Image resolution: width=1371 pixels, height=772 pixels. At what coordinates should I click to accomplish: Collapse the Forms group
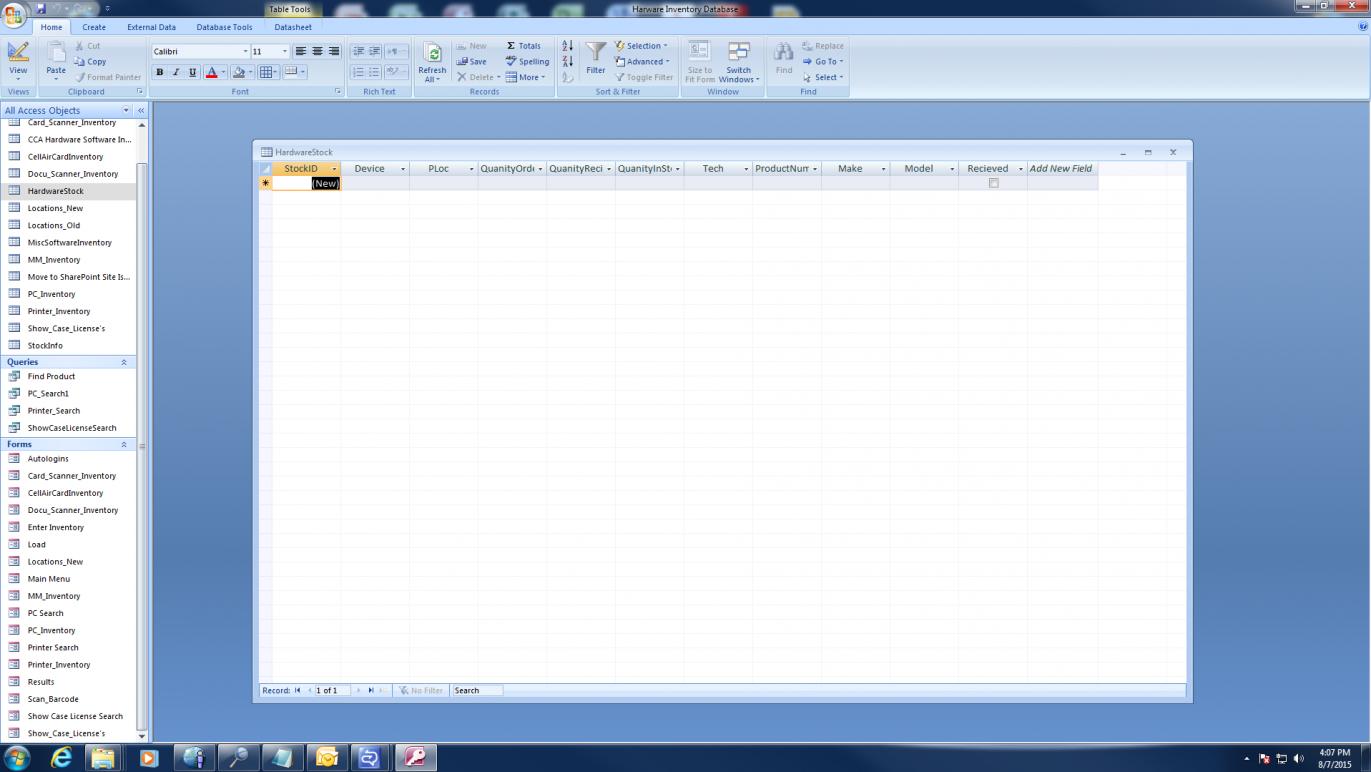tap(124, 444)
